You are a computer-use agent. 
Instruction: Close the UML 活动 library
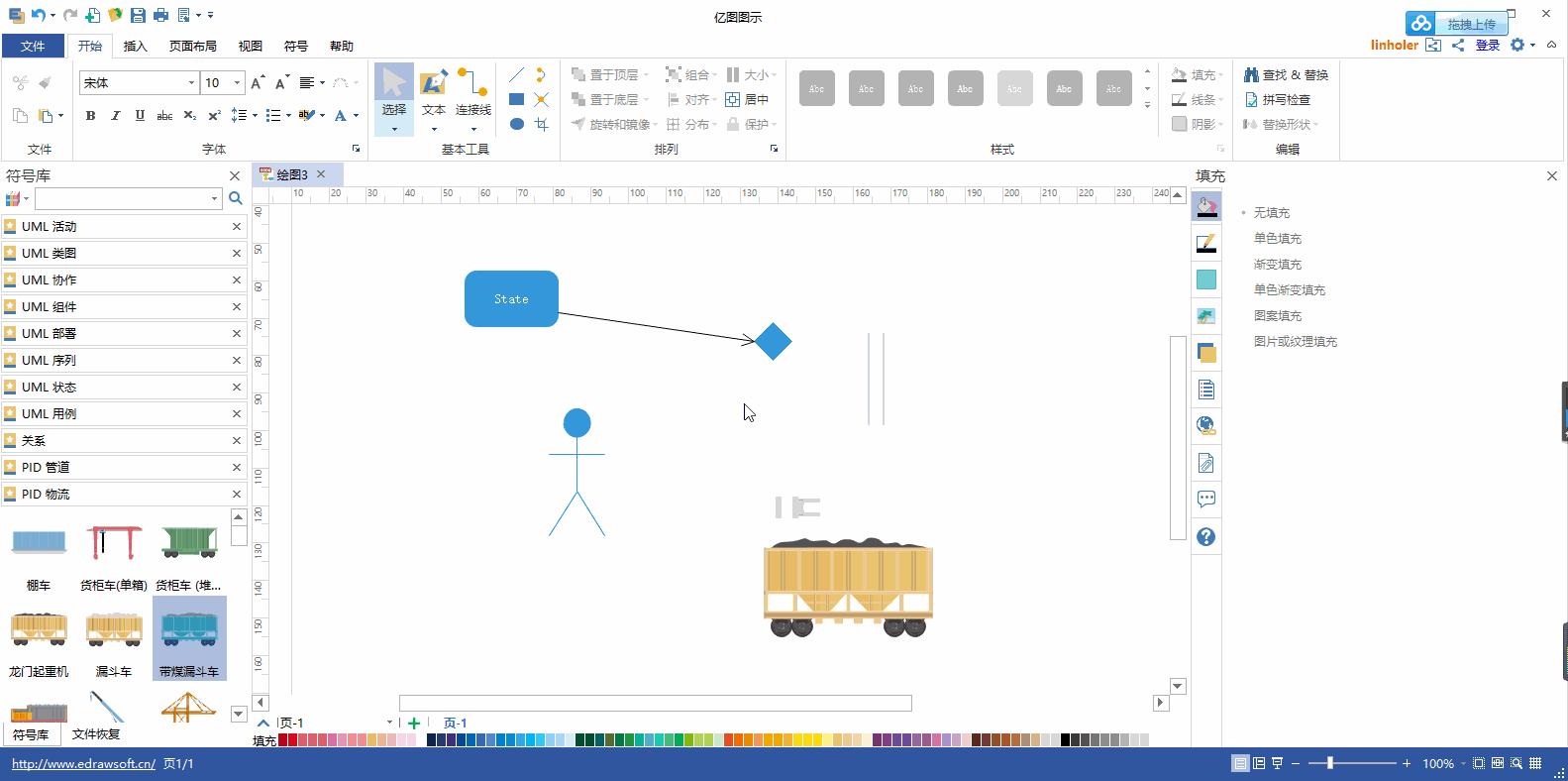click(x=237, y=227)
